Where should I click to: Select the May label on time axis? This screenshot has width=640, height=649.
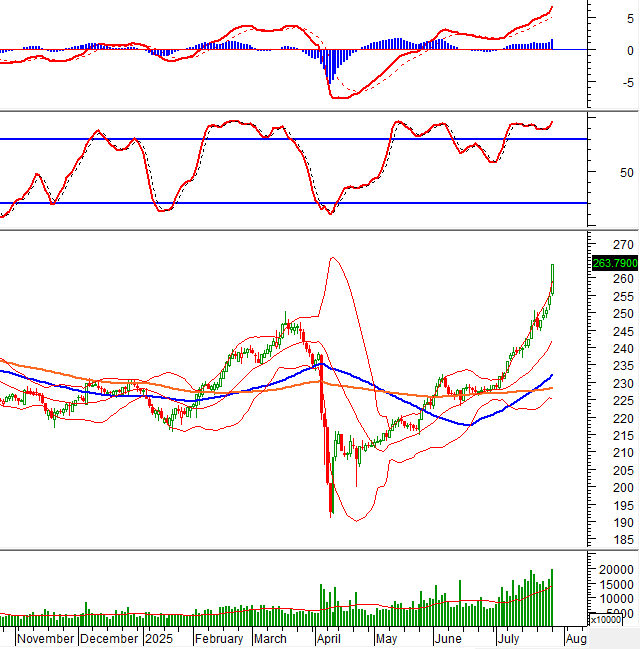click(386, 639)
